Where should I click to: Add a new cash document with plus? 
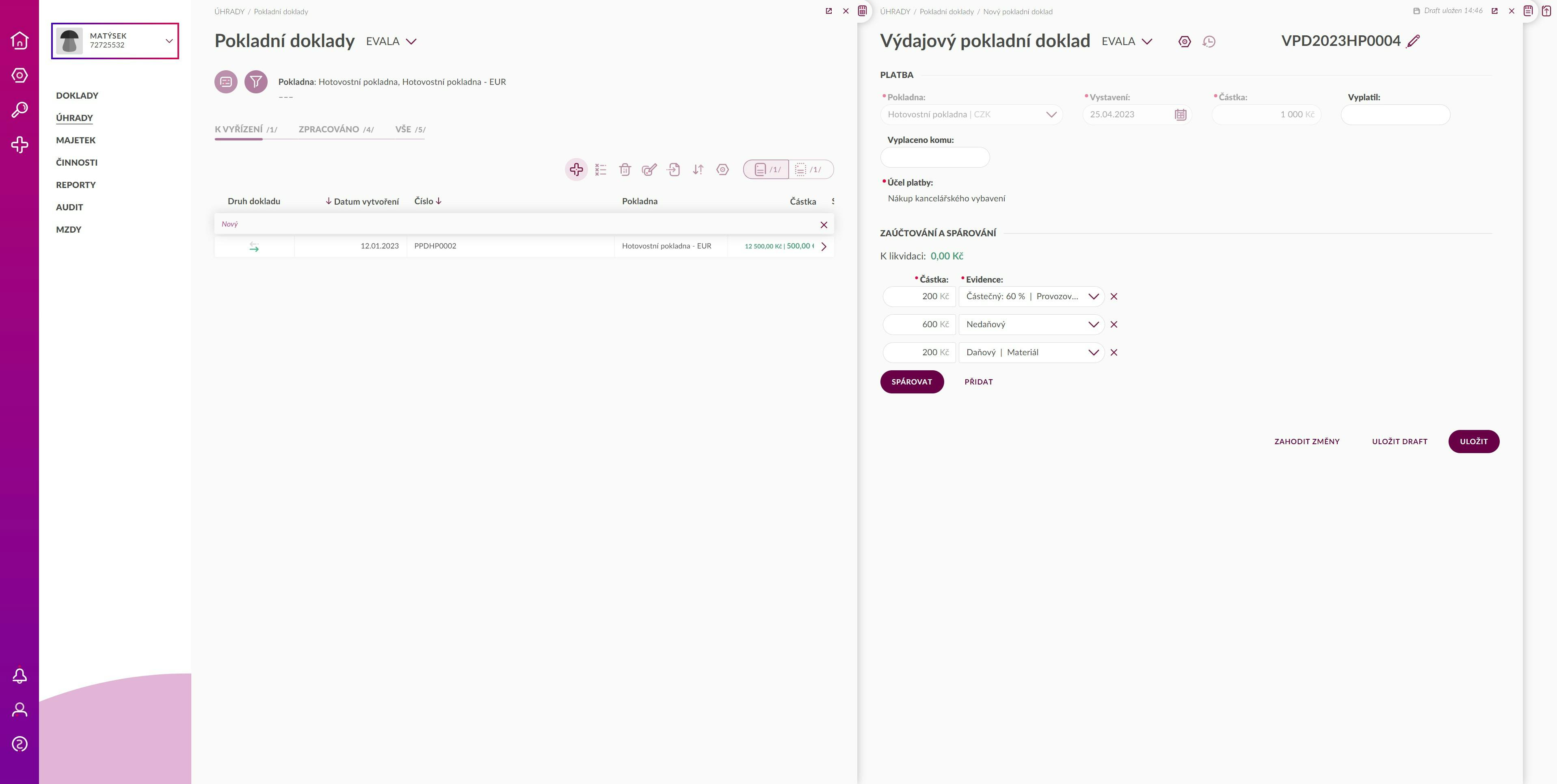click(x=576, y=170)
